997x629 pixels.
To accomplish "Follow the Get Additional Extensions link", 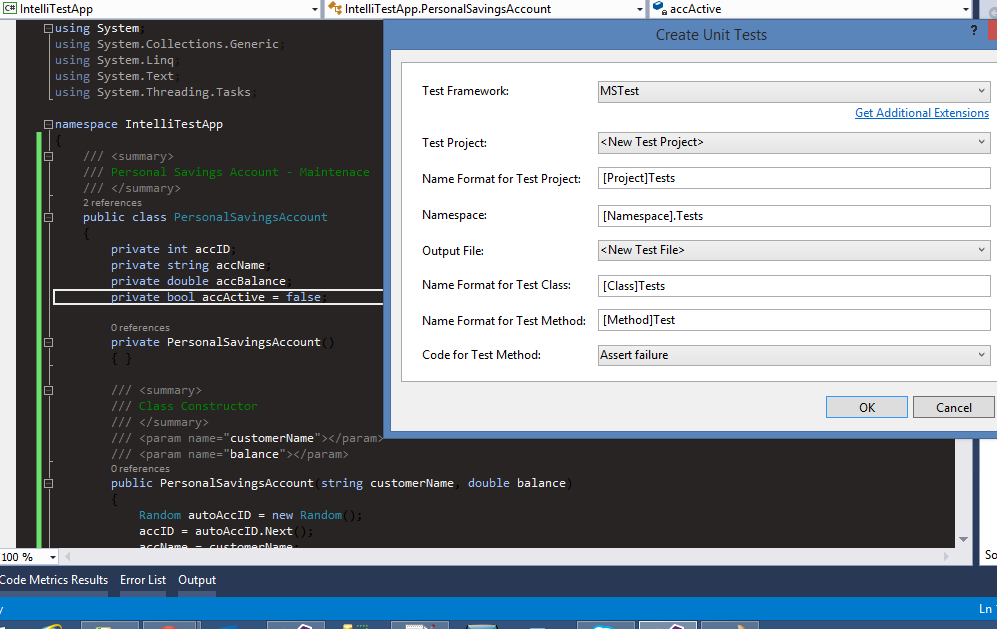I will (922, 113).
